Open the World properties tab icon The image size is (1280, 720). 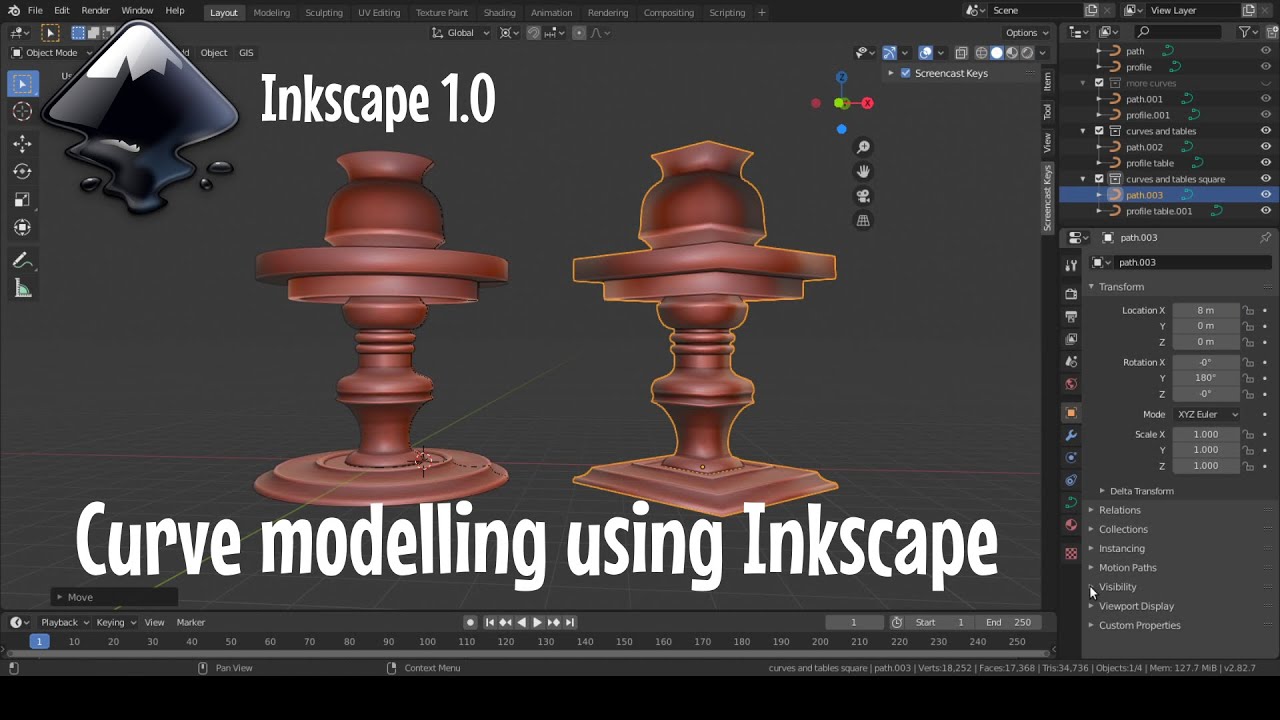click(1071, 384)
